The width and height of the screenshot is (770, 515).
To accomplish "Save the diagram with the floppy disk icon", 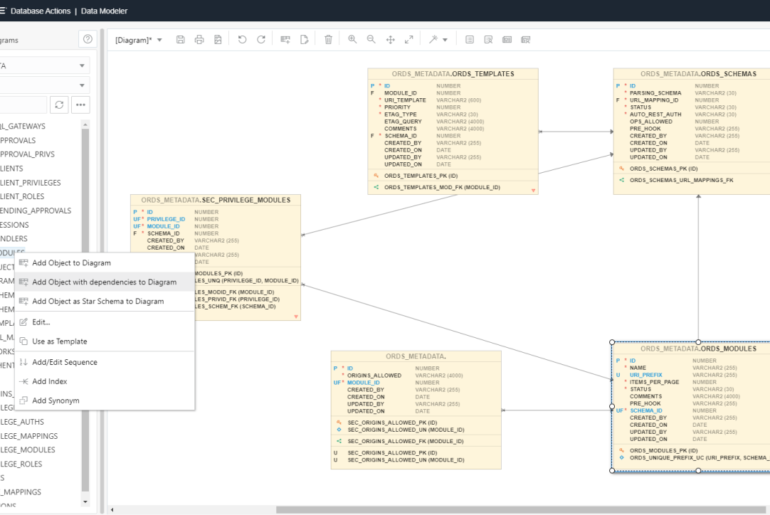I will click(180, 40).
